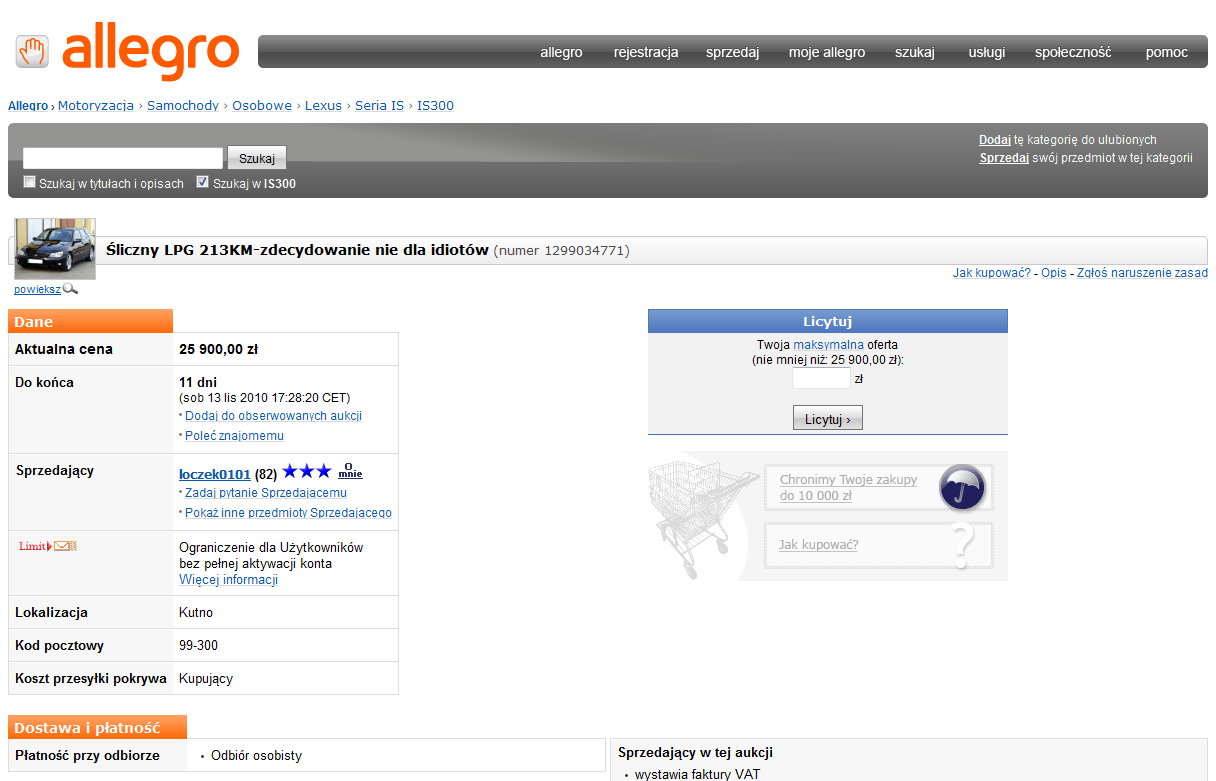Click 'Jak kupować?' link in the cart panel
1216x781 pixels.
pyautogui.click(x=818, y=545)
